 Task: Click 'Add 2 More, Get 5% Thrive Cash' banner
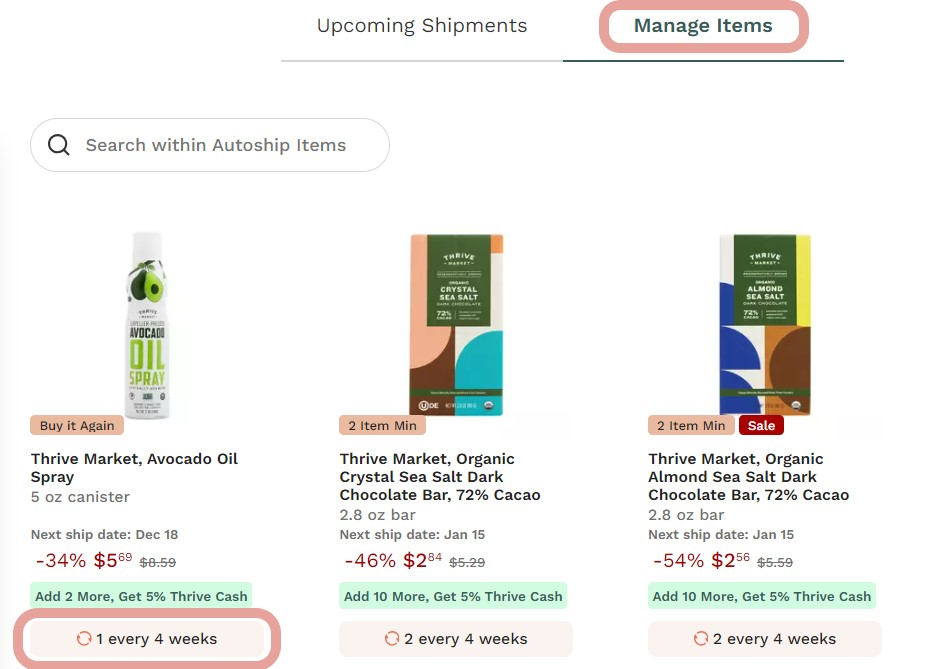[141, 596]
